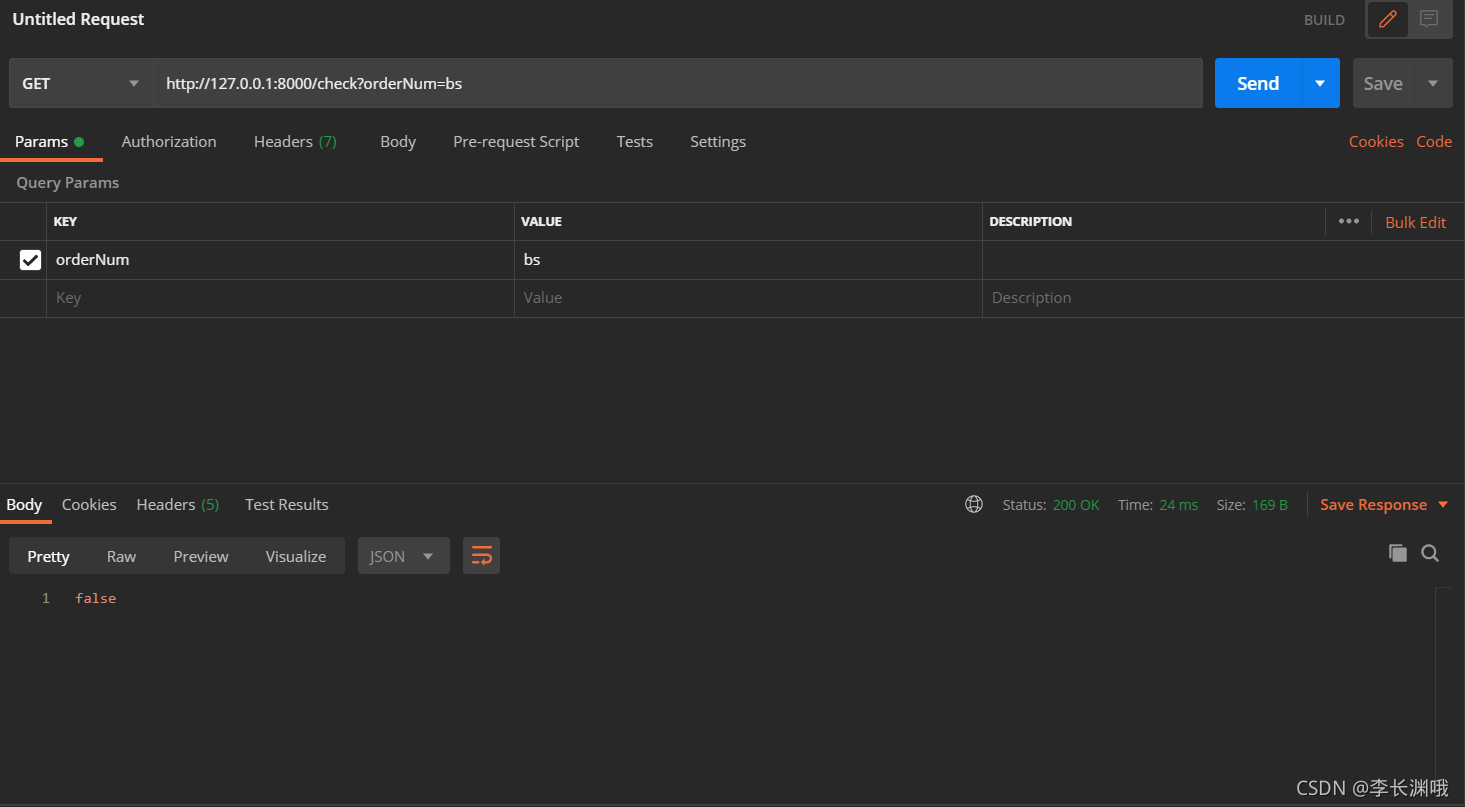Open the Test Results tab

[287, 505]
